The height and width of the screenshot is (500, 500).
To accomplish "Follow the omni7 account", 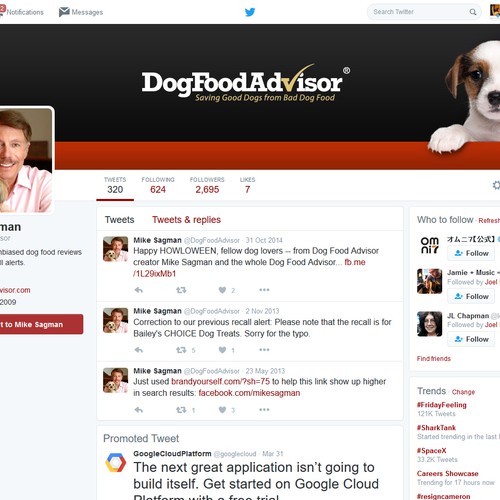I will [x=471, y=253].
